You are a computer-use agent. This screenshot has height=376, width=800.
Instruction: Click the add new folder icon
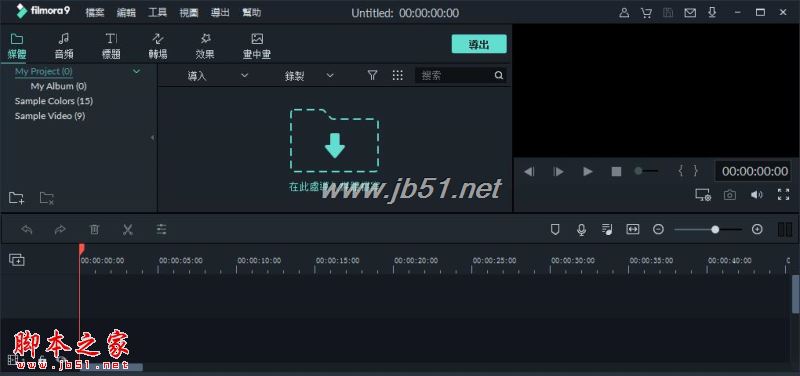pyautogui.click(x=16, y=198)
